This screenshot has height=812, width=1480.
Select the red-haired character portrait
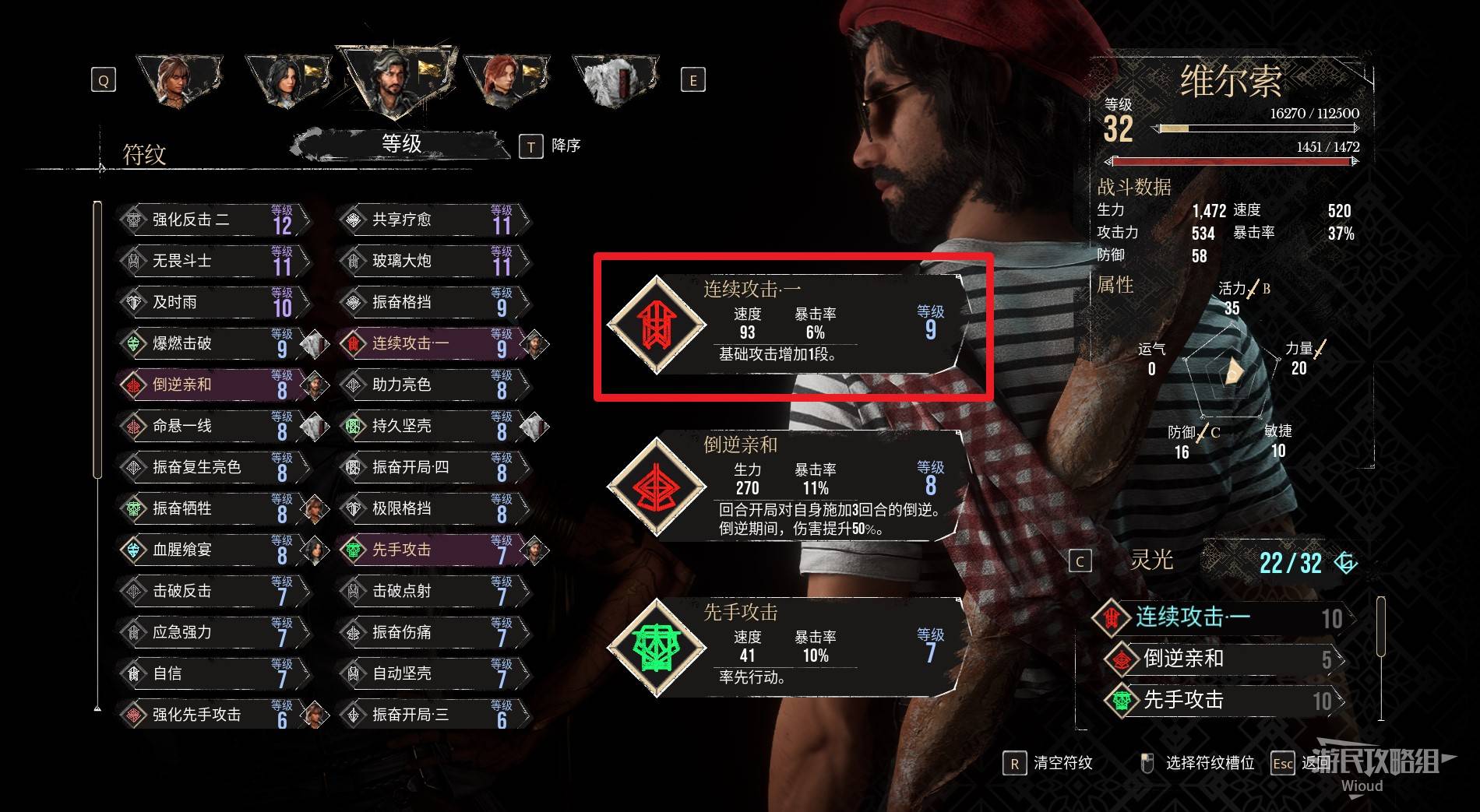(506, 79)
